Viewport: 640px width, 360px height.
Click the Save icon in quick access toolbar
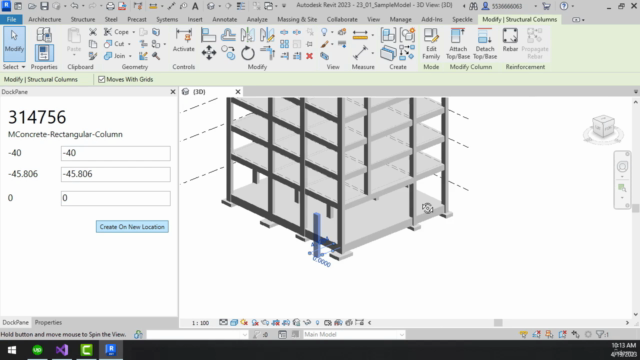[x=44, y=6]
